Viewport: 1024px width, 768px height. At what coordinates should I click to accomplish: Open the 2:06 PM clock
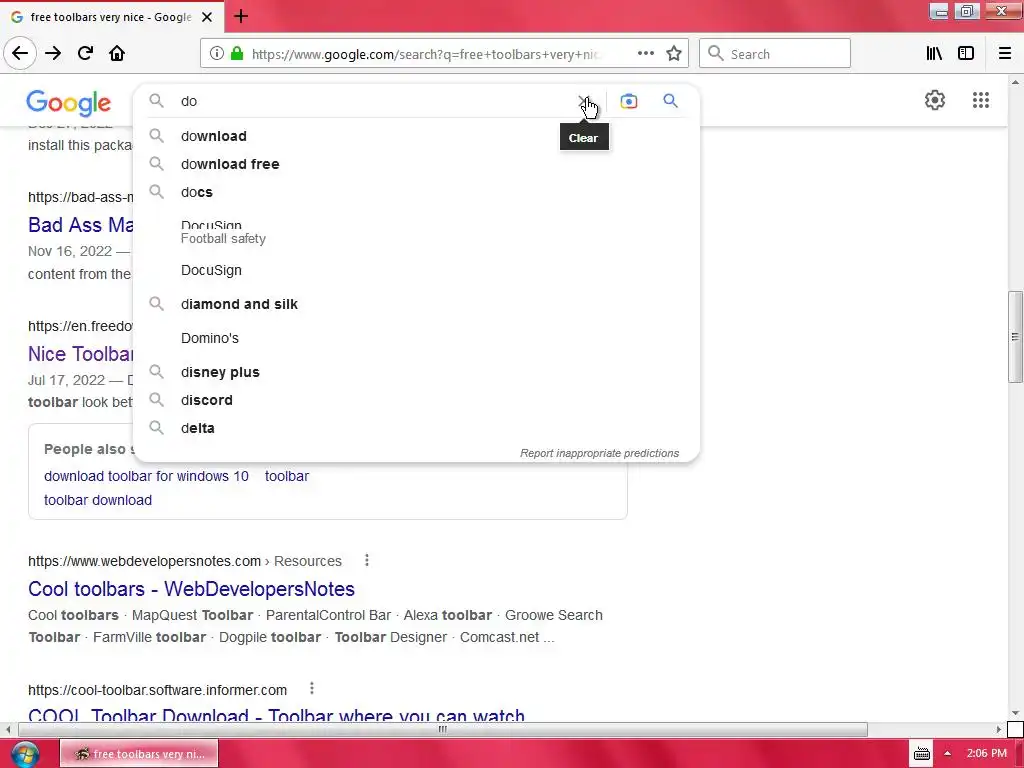pos(987,754)
